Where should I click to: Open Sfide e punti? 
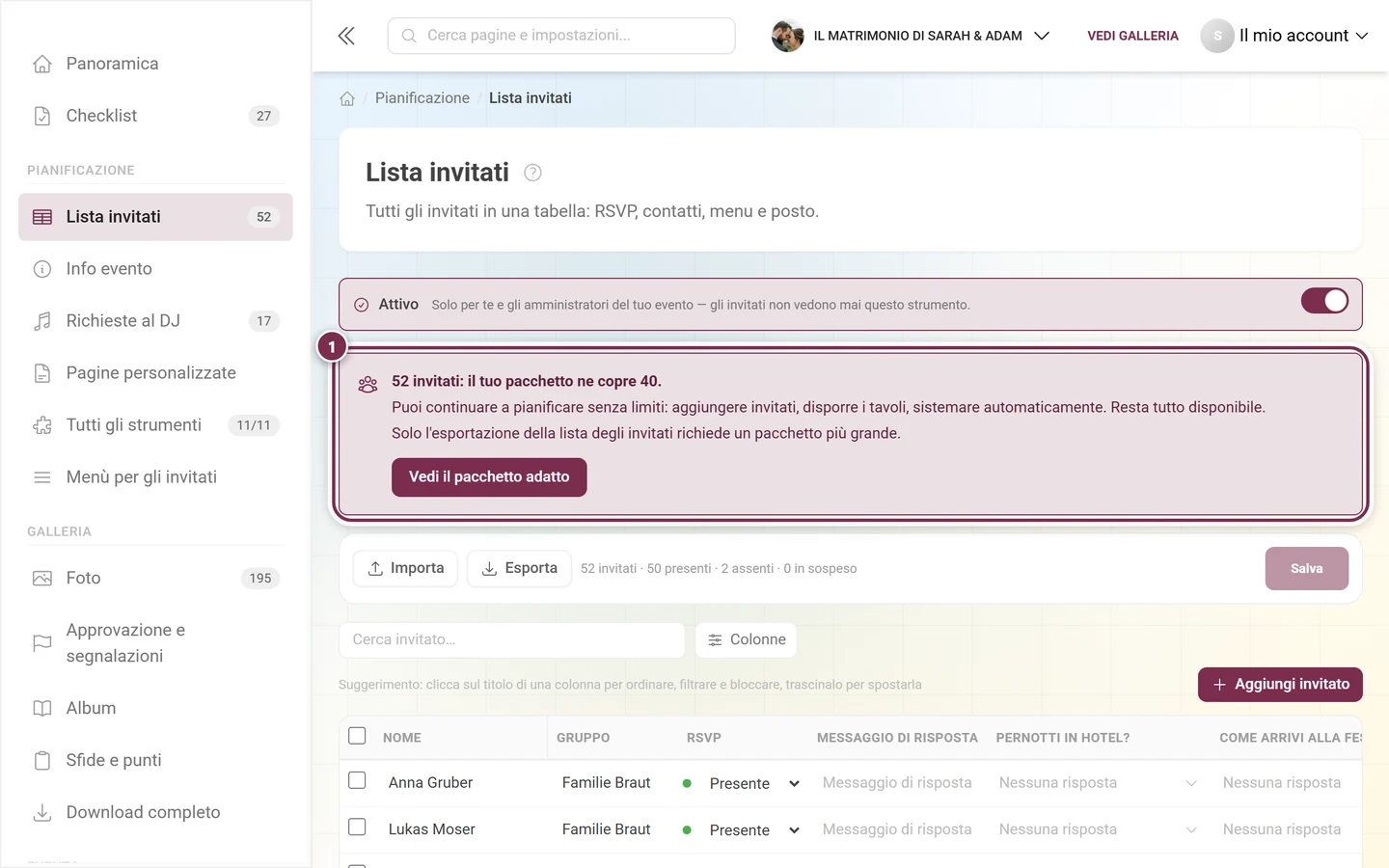155,761
